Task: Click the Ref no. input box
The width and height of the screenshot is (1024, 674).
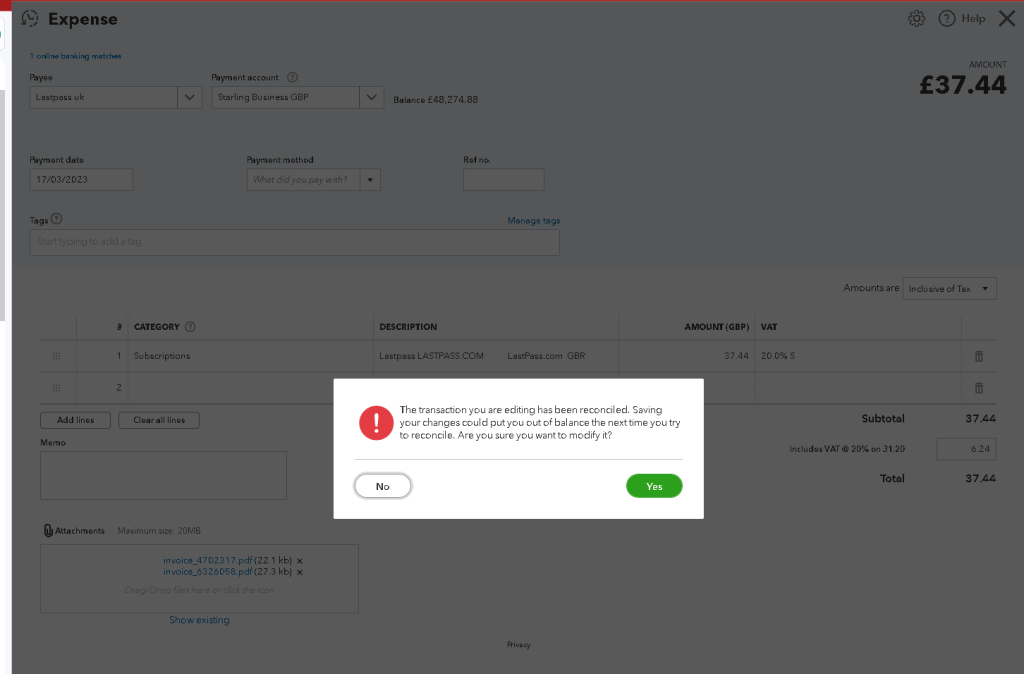Action: 504,180
